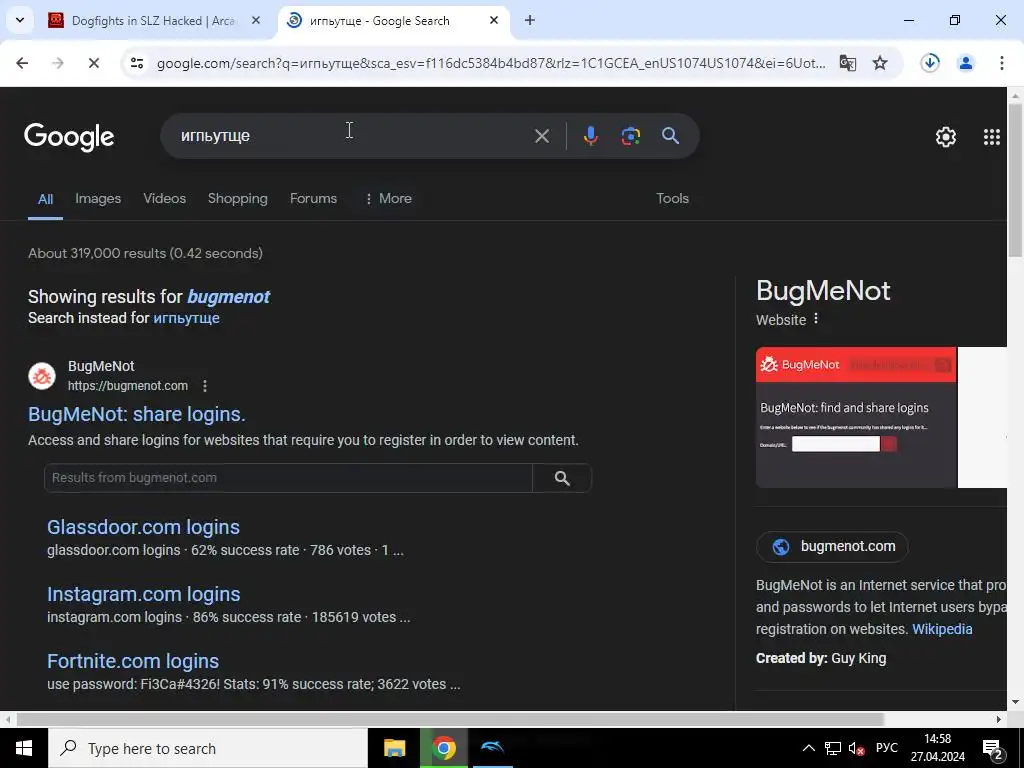
Task: Open the Tools options
Action: click(672, 199)
